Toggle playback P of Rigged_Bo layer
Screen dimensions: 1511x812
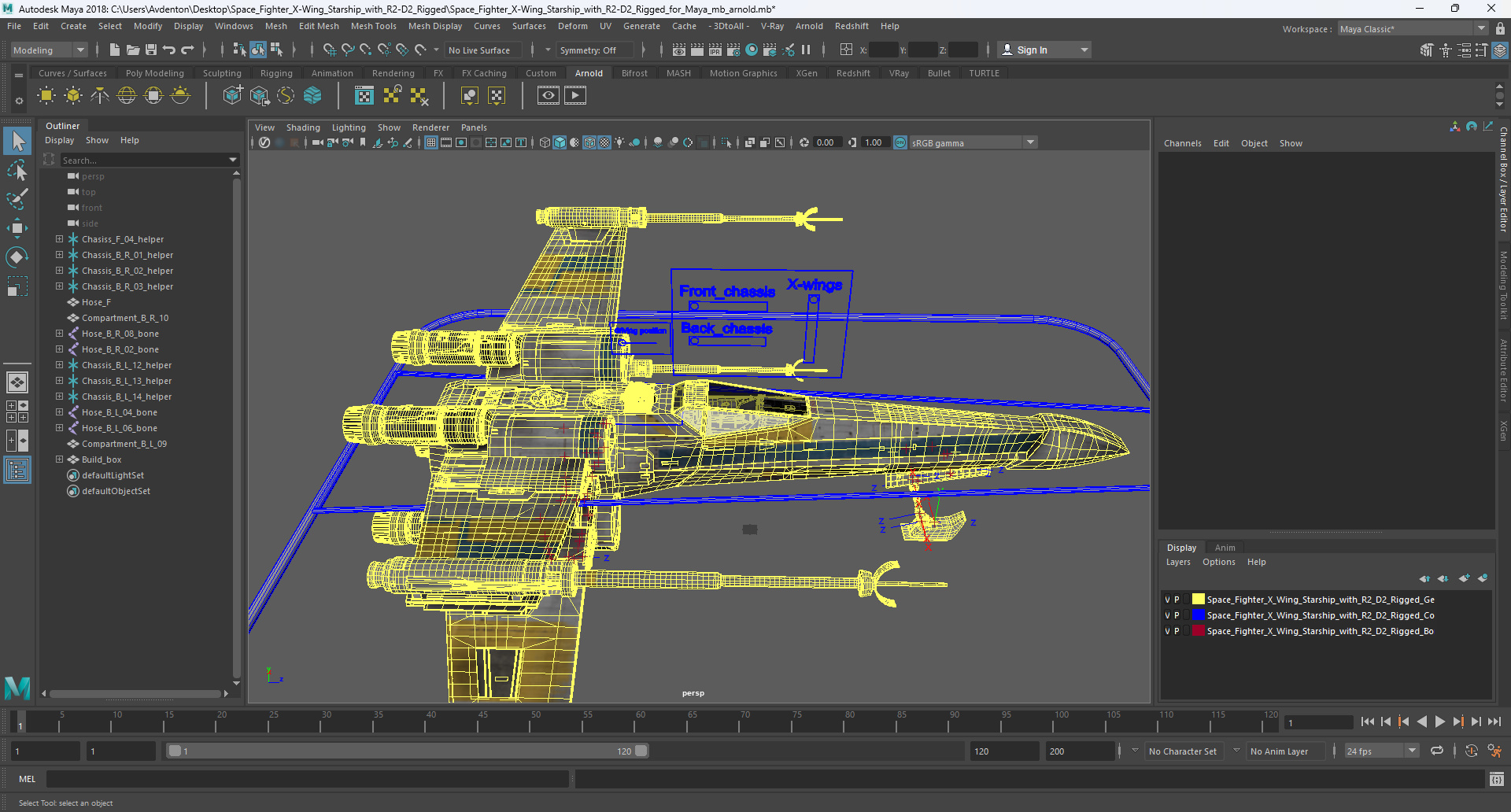point(1177,631)
